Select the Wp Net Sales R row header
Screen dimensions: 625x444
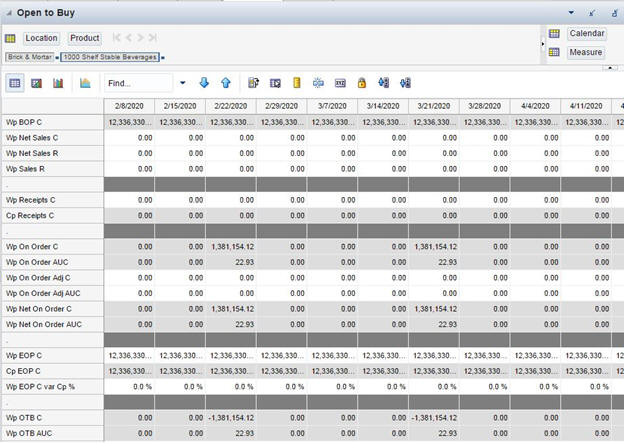(x=53, y=153)
